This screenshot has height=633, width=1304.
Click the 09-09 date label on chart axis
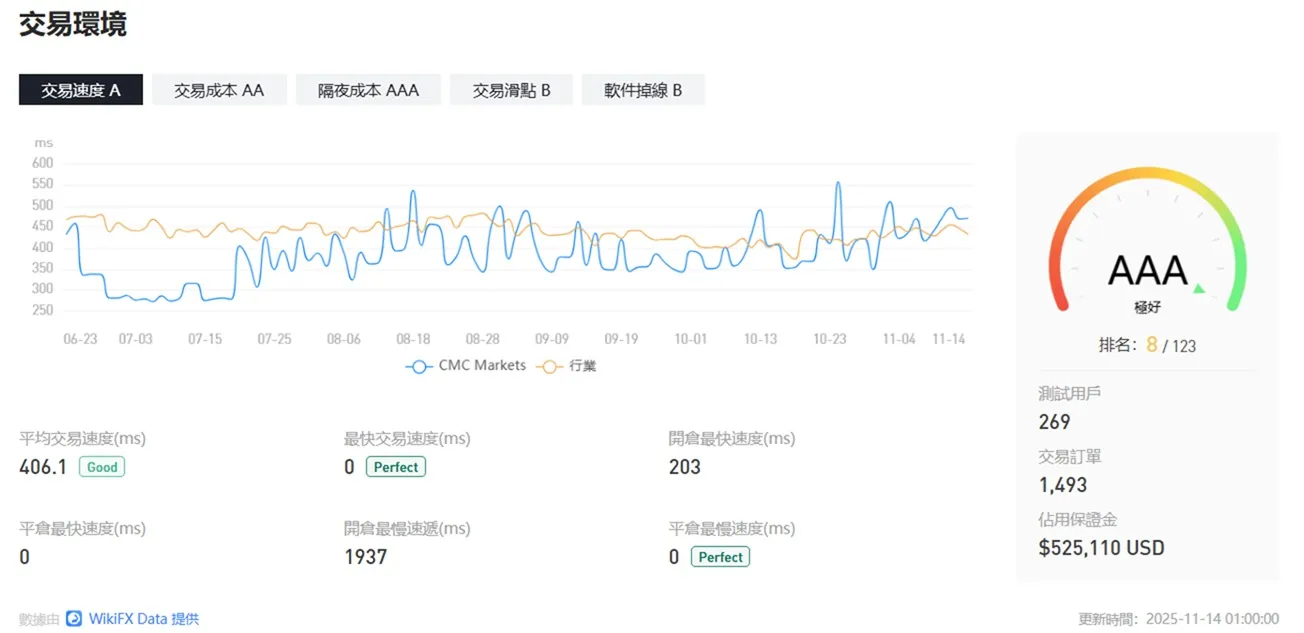552,339
